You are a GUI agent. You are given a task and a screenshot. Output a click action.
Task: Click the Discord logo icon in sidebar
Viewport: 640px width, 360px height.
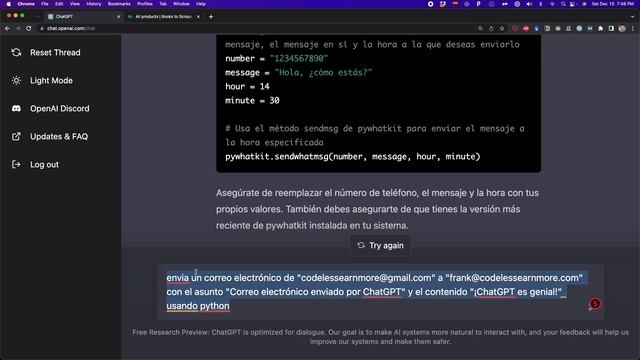pos(16,109)
